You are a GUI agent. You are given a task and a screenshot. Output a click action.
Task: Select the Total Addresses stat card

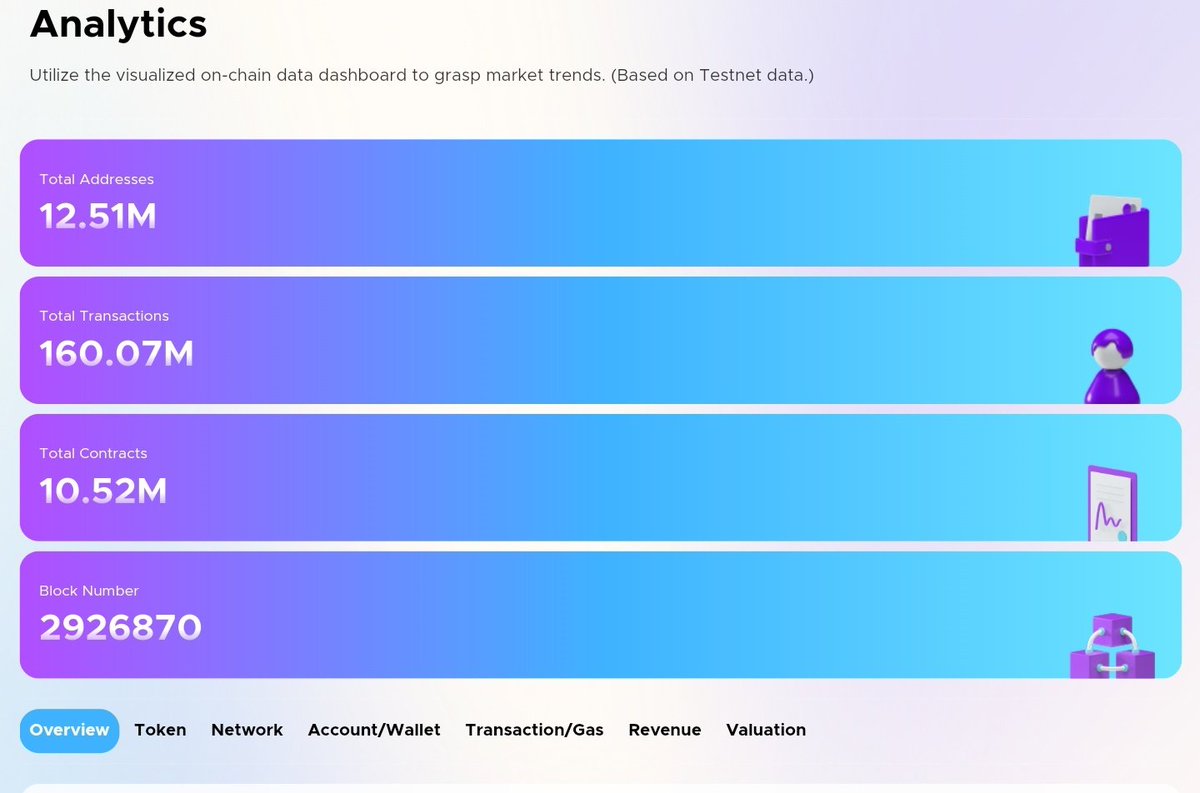click(600, 202)
